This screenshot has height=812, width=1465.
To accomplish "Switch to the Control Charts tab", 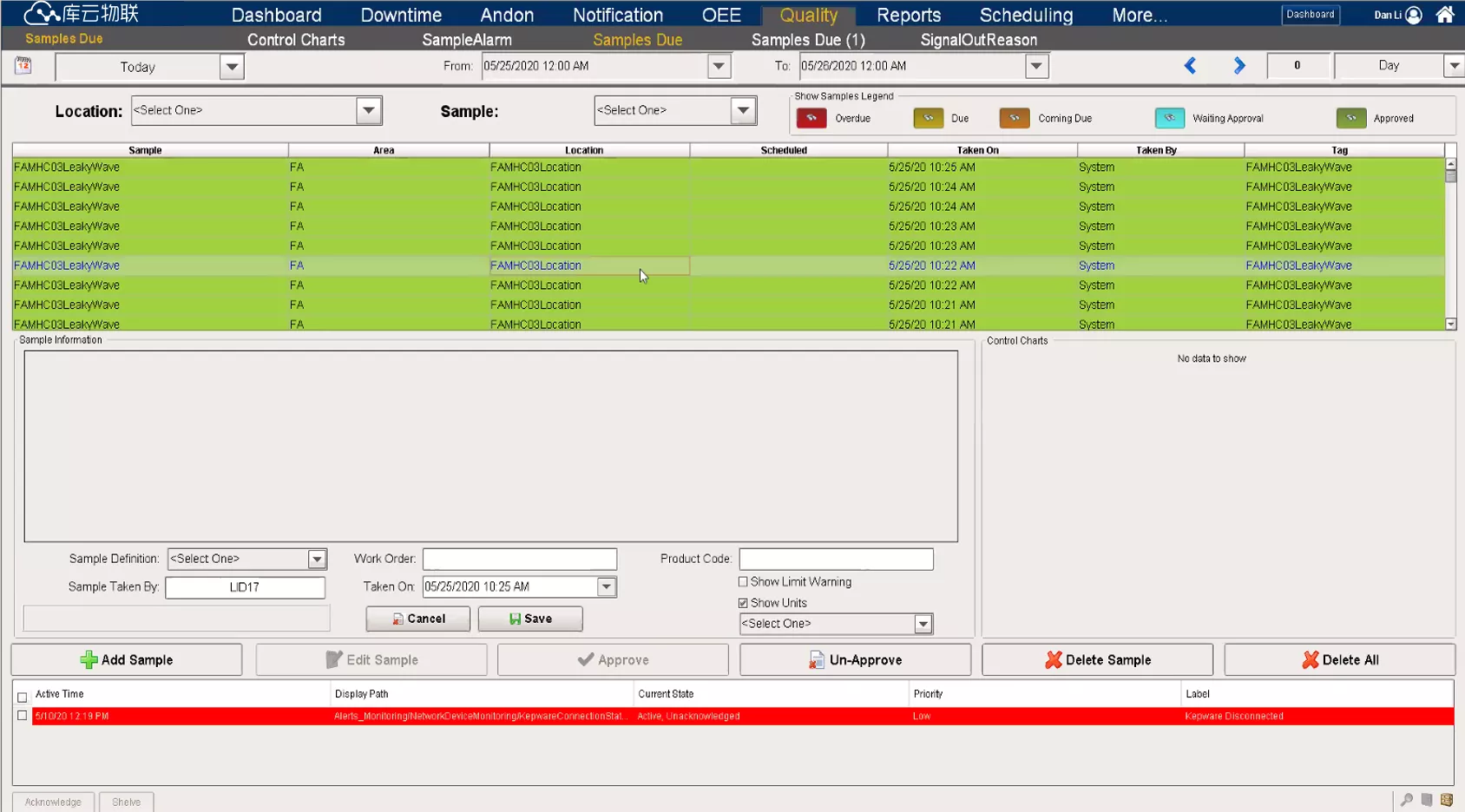I will (296, 40).
